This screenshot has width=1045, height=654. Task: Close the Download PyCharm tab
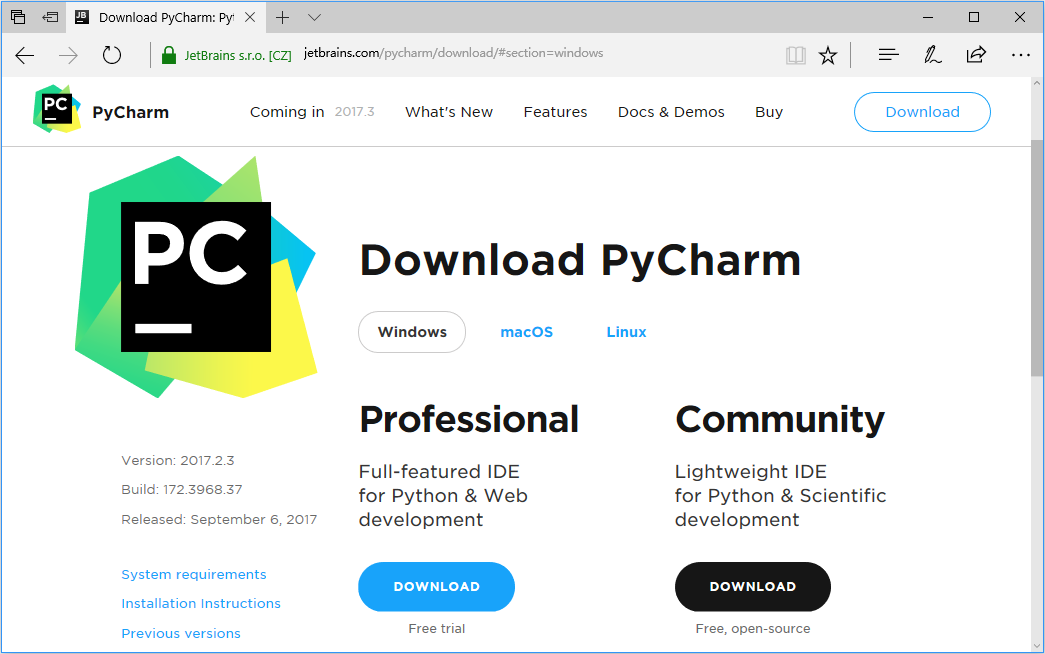pyautogui.click(x=250, y=17)
